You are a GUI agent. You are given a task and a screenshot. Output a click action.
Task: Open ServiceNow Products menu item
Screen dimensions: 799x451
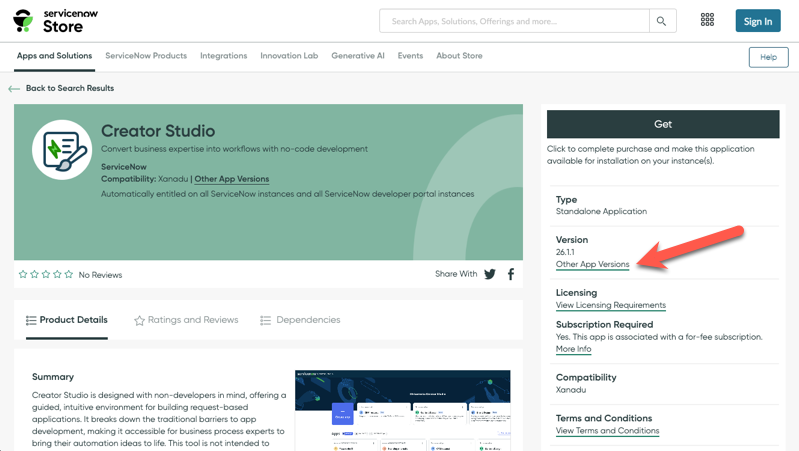click(146, 56)
